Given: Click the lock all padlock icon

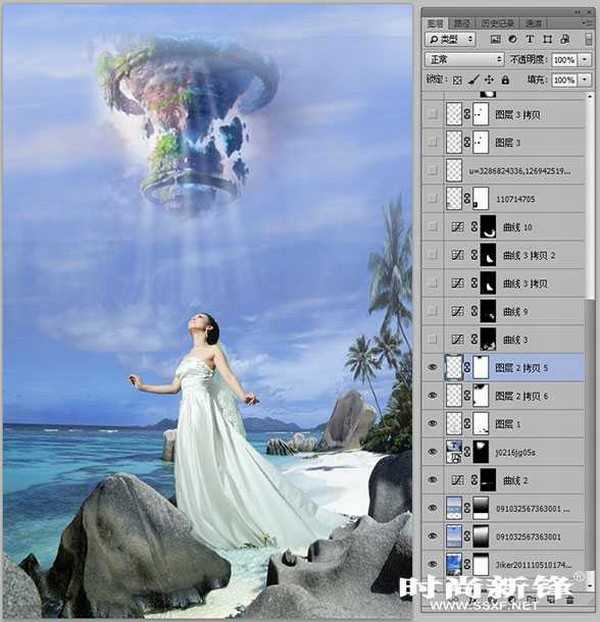Looking at the screenshot, I should (504, 79).
